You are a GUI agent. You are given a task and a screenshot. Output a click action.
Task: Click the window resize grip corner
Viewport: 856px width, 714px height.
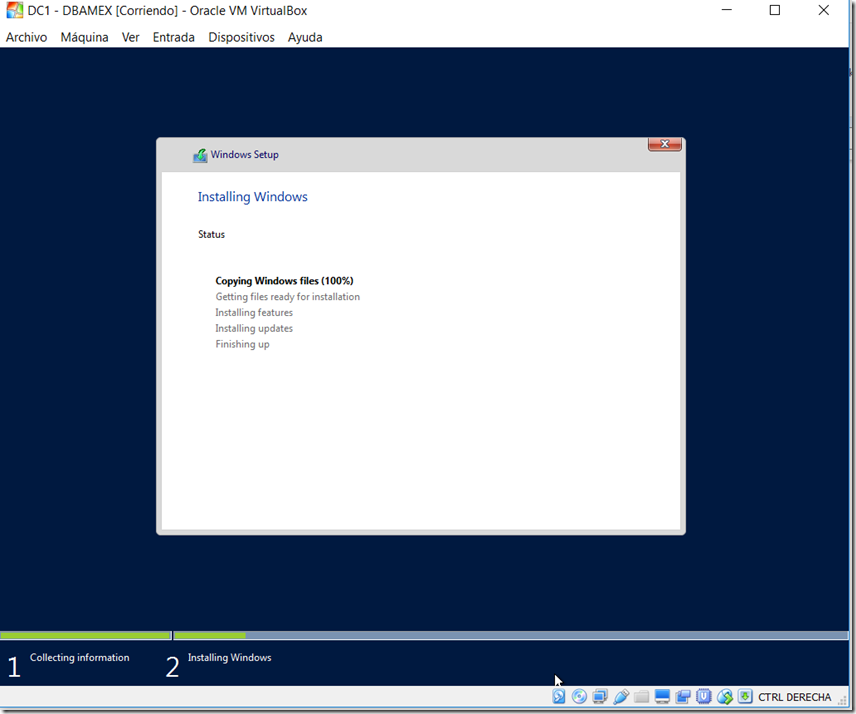(x=843, y=700)
